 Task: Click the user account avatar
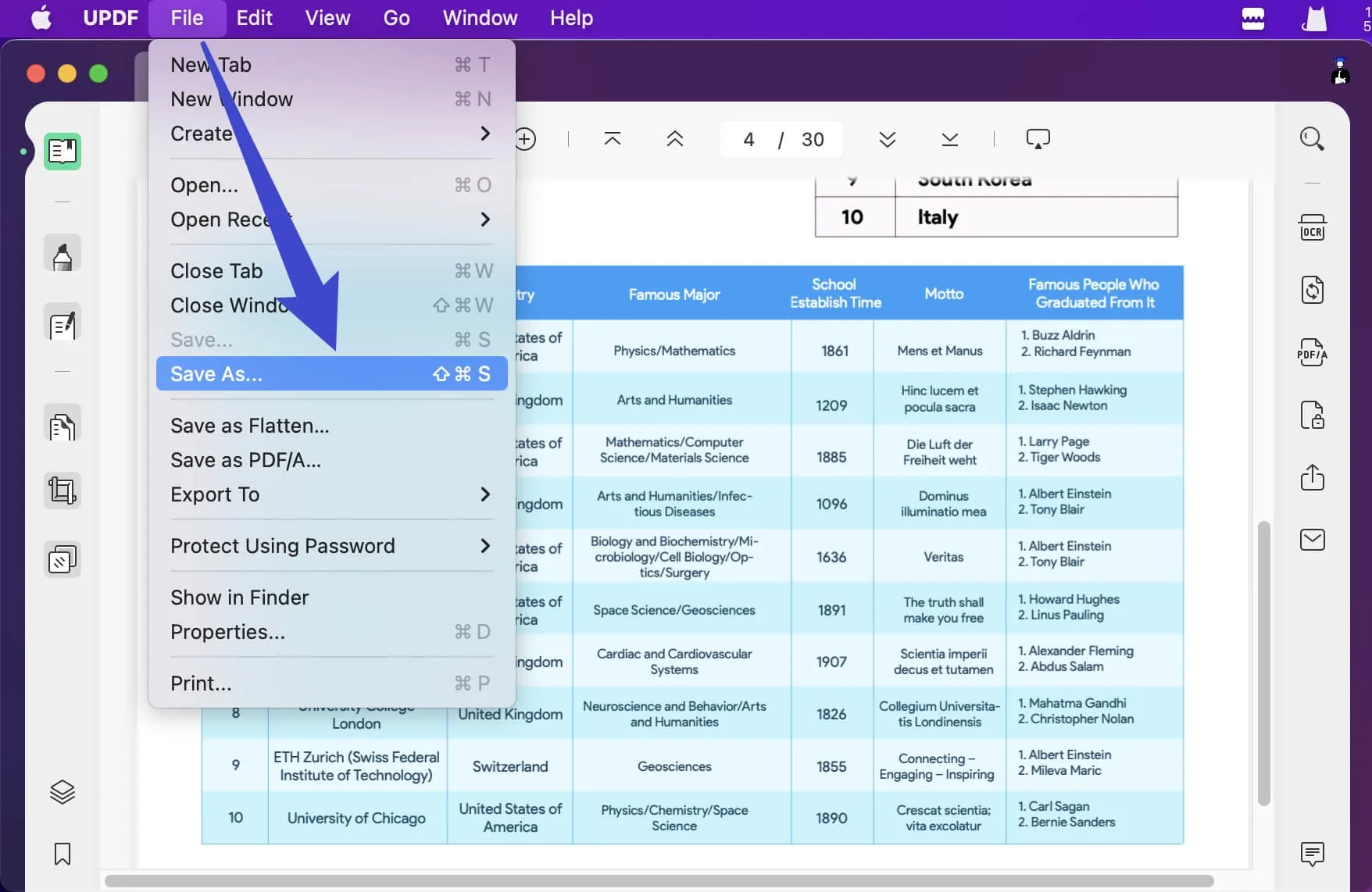pyautogui.click(x=1340, y=72)
